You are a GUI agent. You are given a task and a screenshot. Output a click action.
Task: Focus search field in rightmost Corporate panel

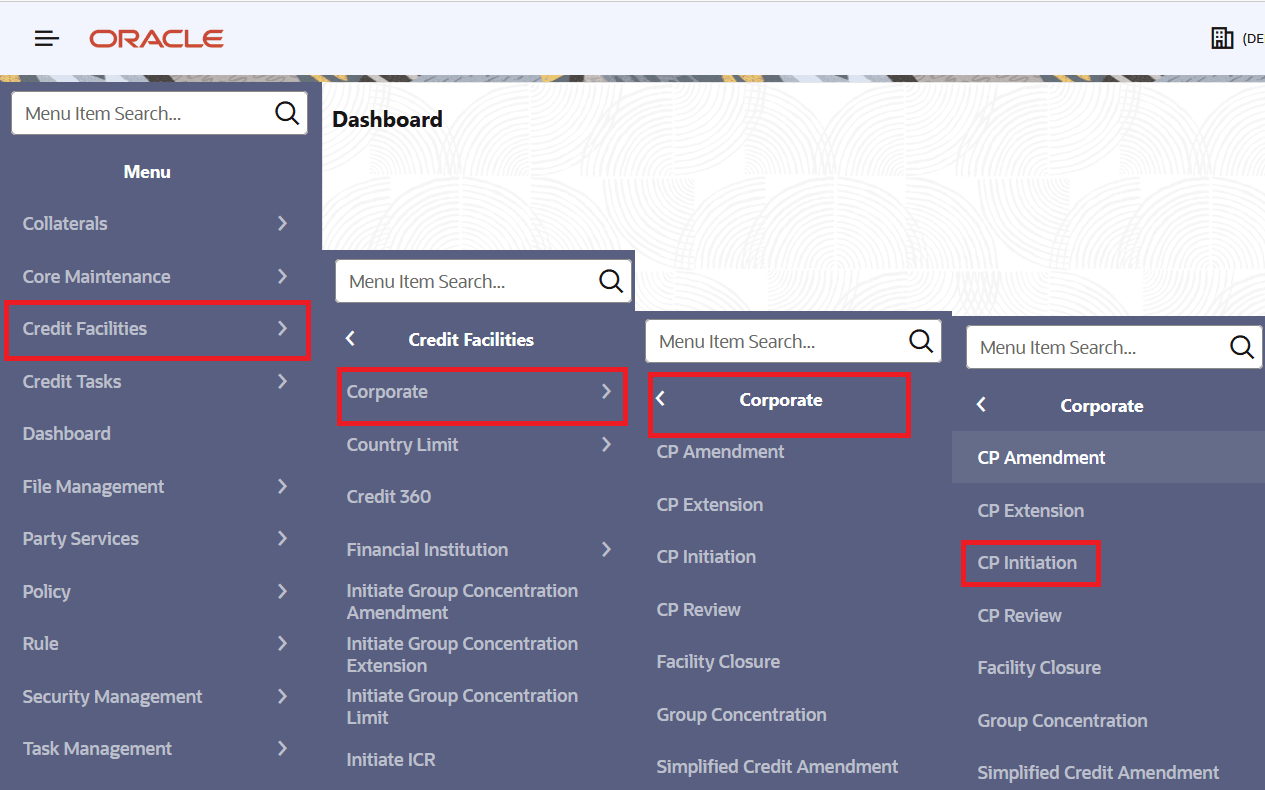[1115, 347]
